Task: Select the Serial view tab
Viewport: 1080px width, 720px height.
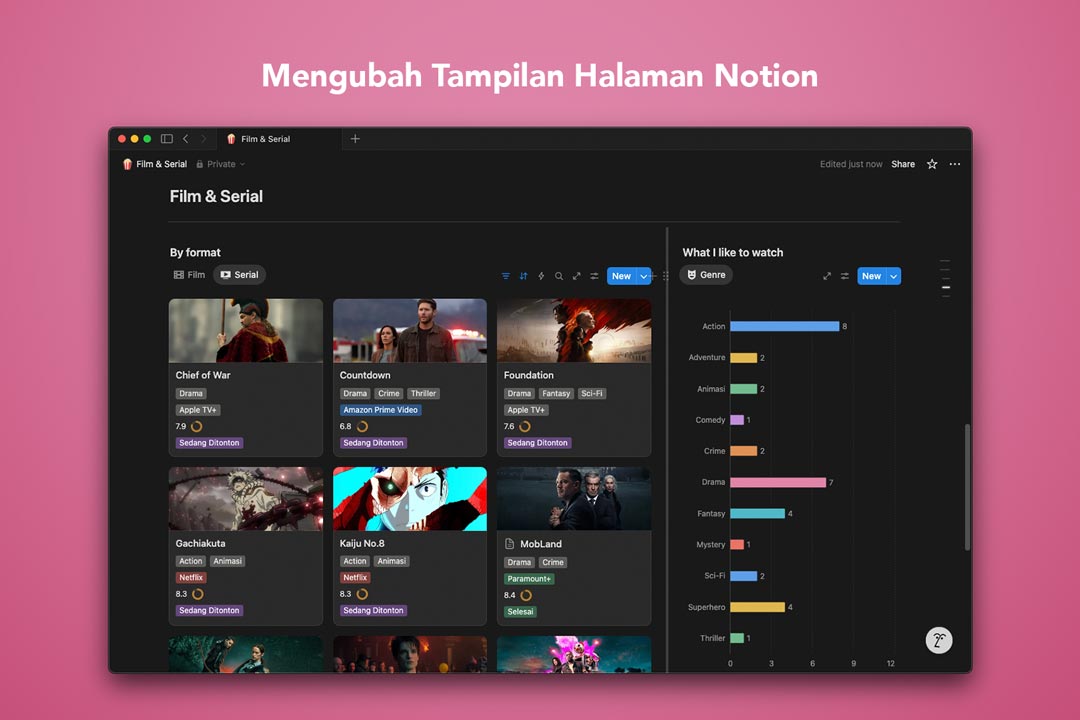Action: tap(239, 274)
